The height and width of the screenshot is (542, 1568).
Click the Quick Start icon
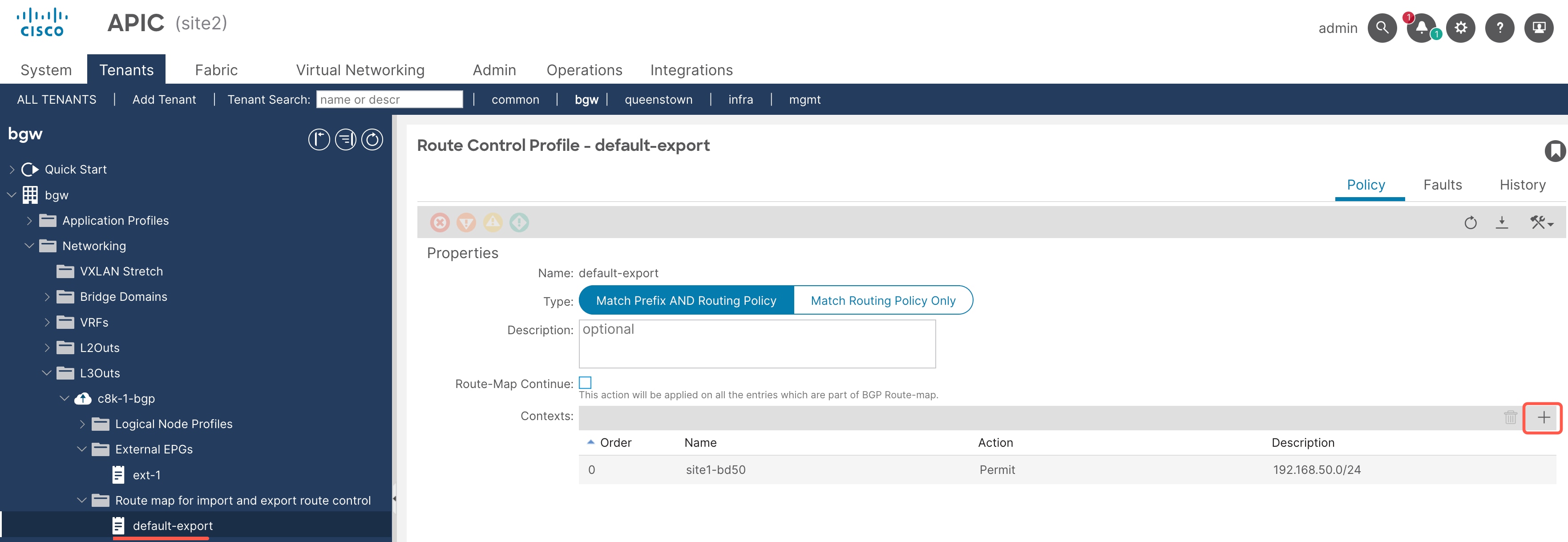30,169
